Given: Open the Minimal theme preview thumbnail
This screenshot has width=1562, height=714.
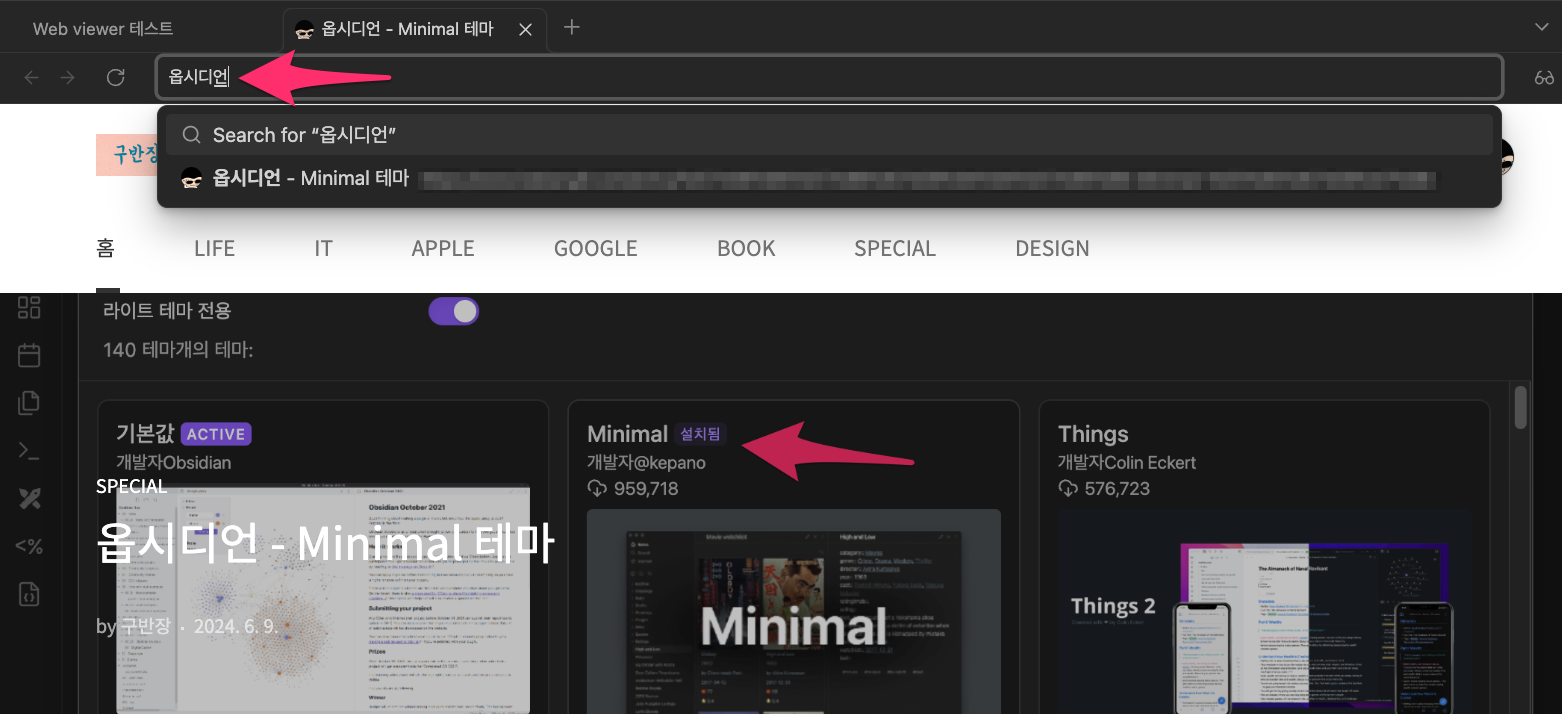Looking at the screenshot, I should pos(793,611).
